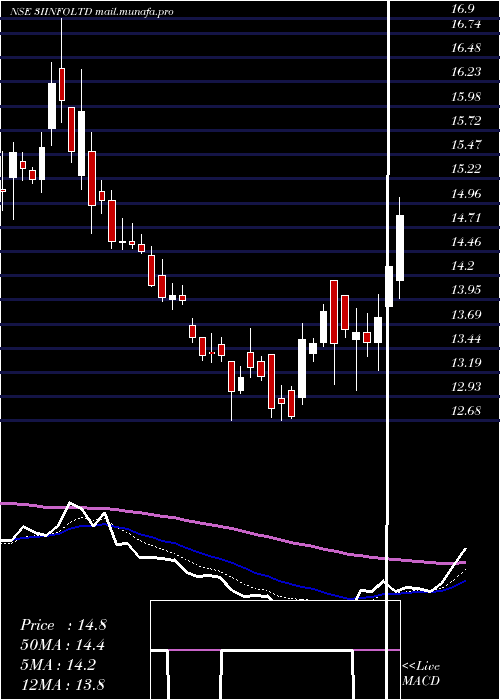
Task: Click the 12.93 price axis label
Action: point(466,387)
